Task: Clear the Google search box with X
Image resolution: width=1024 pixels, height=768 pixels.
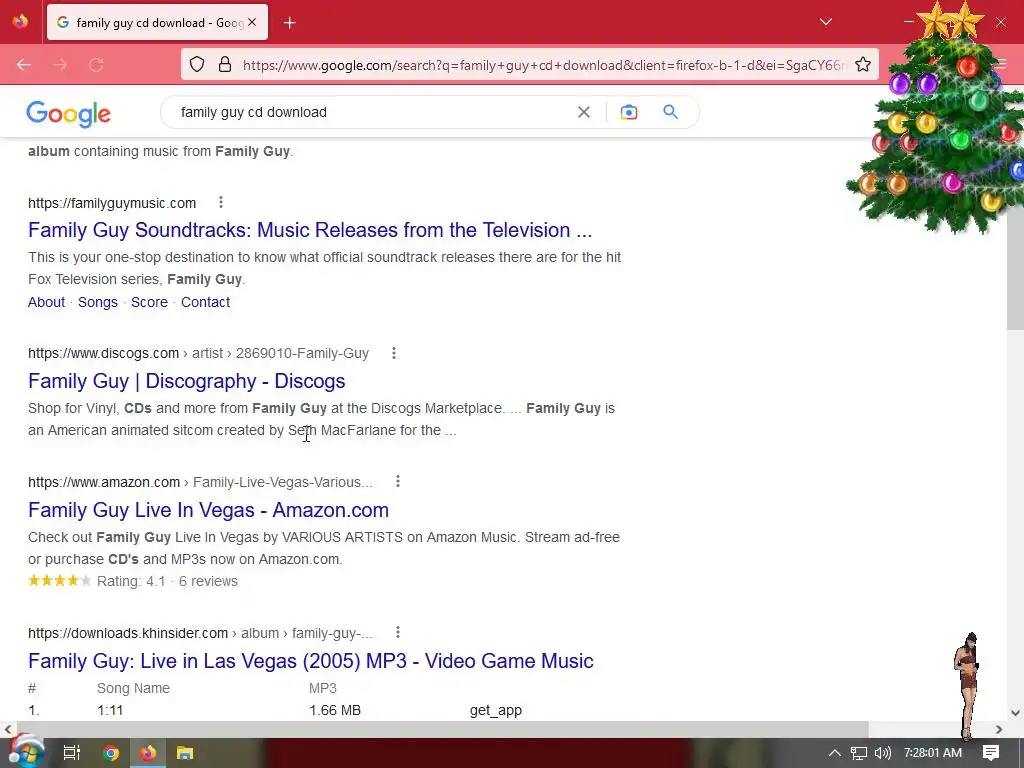Action: 584,112
